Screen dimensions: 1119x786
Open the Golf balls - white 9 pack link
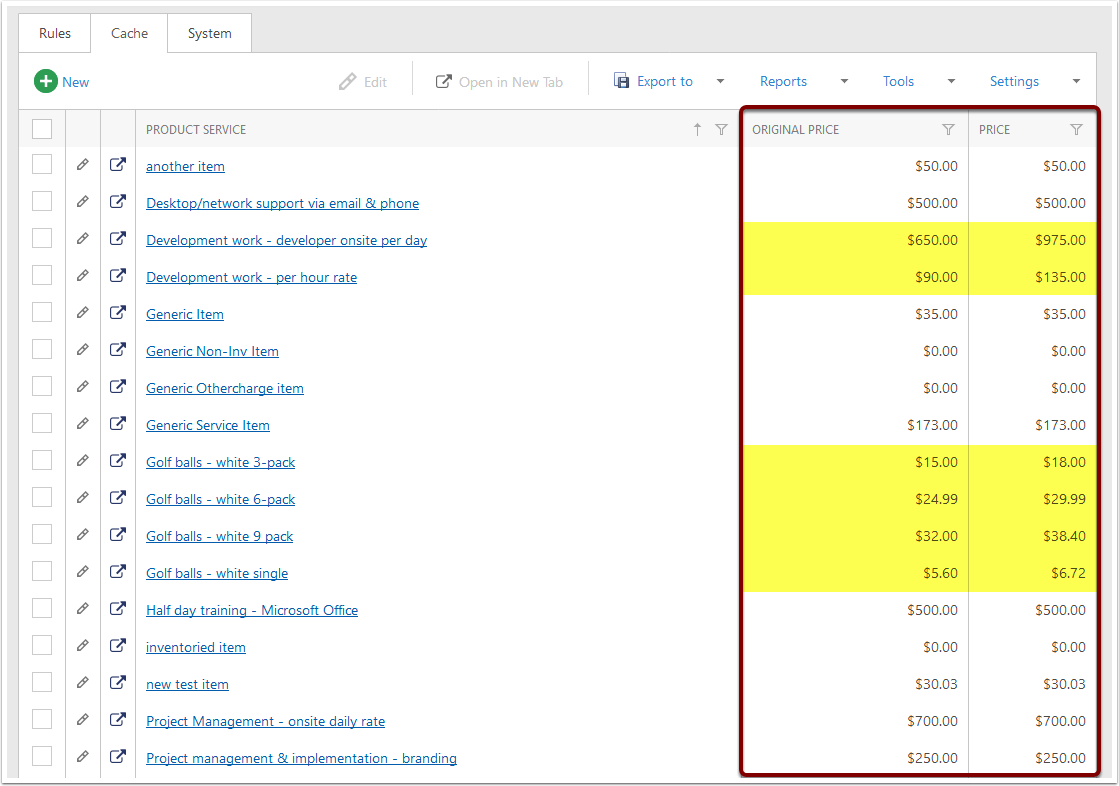pos(219,536)
